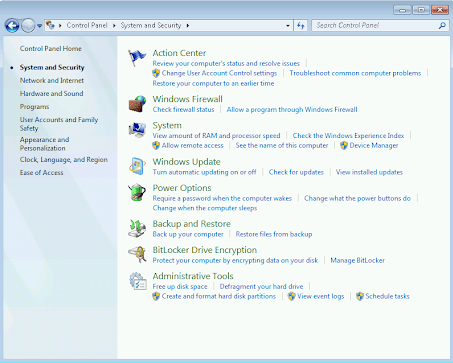Check firewall status

tap(183, 109)
